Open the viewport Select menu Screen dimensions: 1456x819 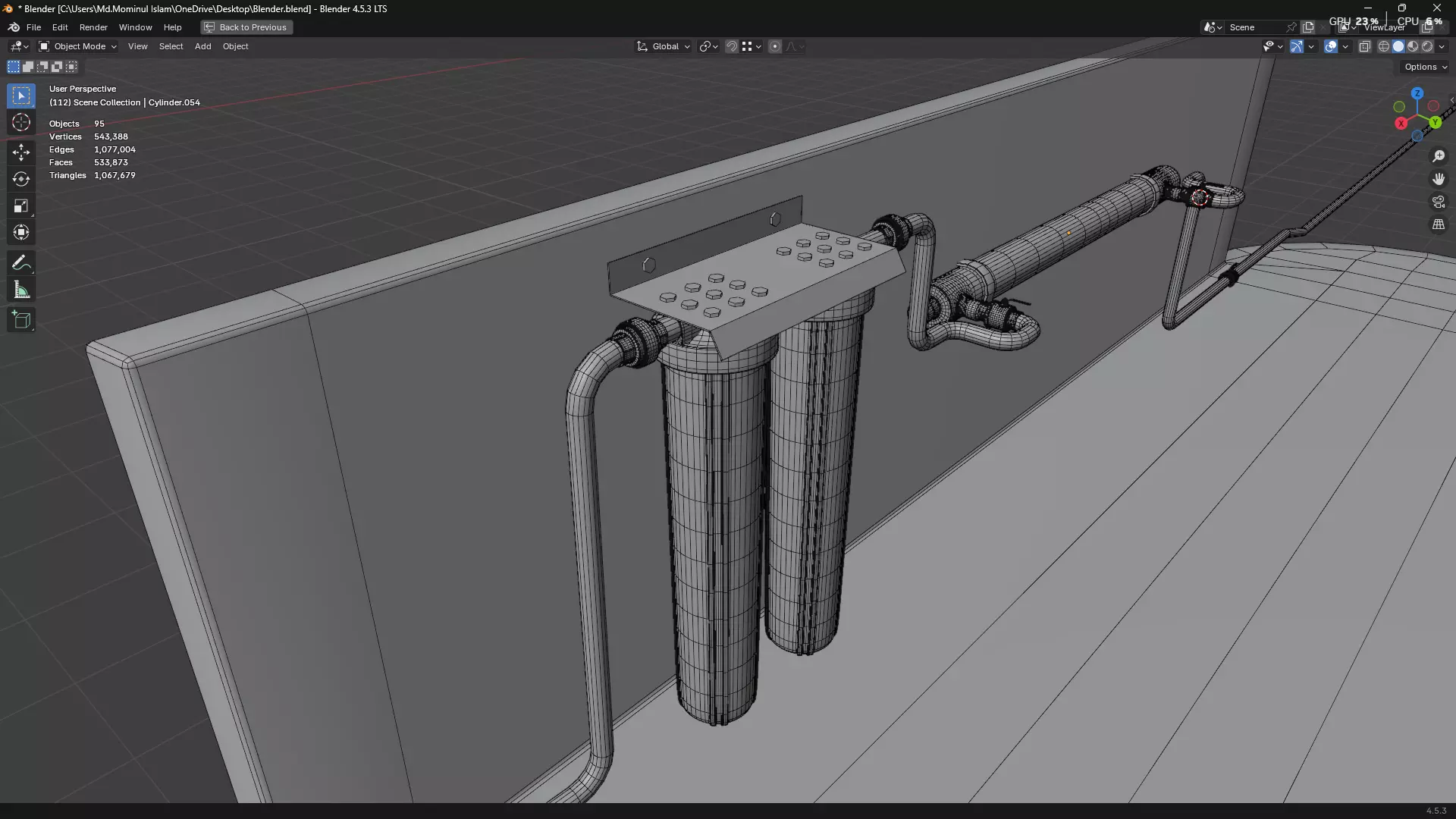tap(171, 46)
